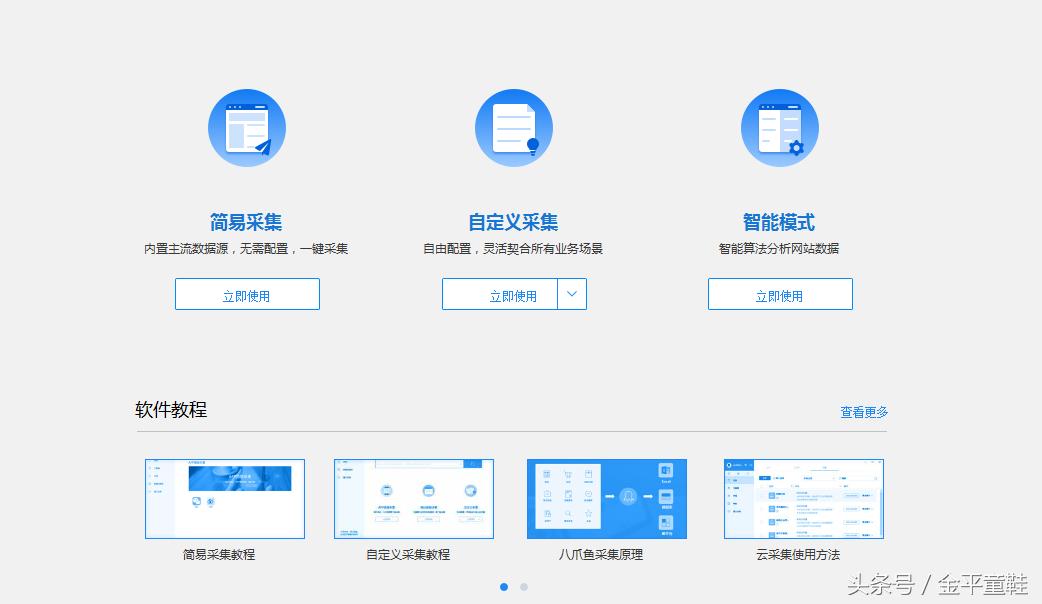
Task: Click the 自定义采集 heading text
Action: (514, 221)
